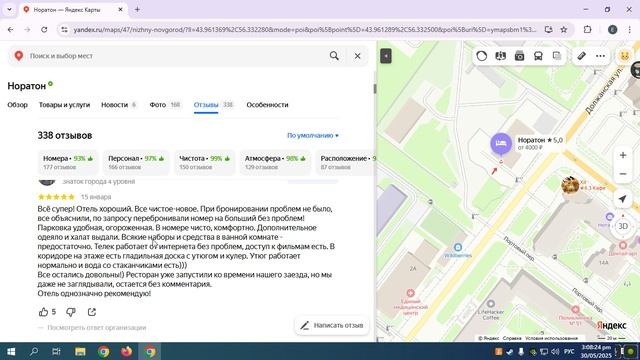Click the cafe photo marker on map
Viewport: 640px width, 360px height.
[x=570, y=185]
